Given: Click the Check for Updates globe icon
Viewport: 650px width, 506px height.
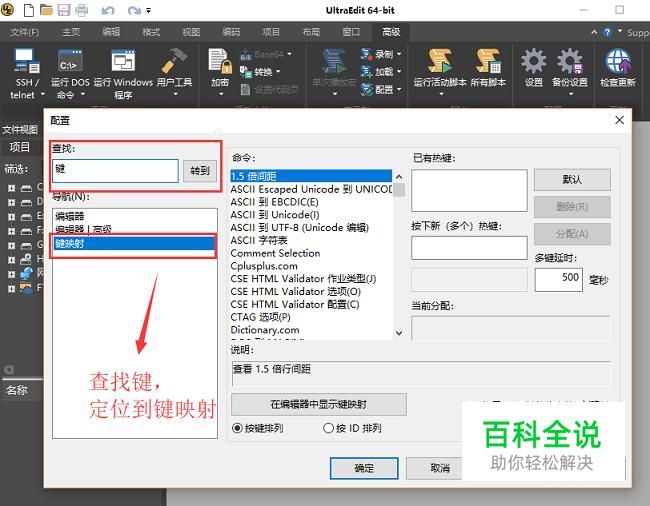Looking at the screenshot, I should pos(618,61).
